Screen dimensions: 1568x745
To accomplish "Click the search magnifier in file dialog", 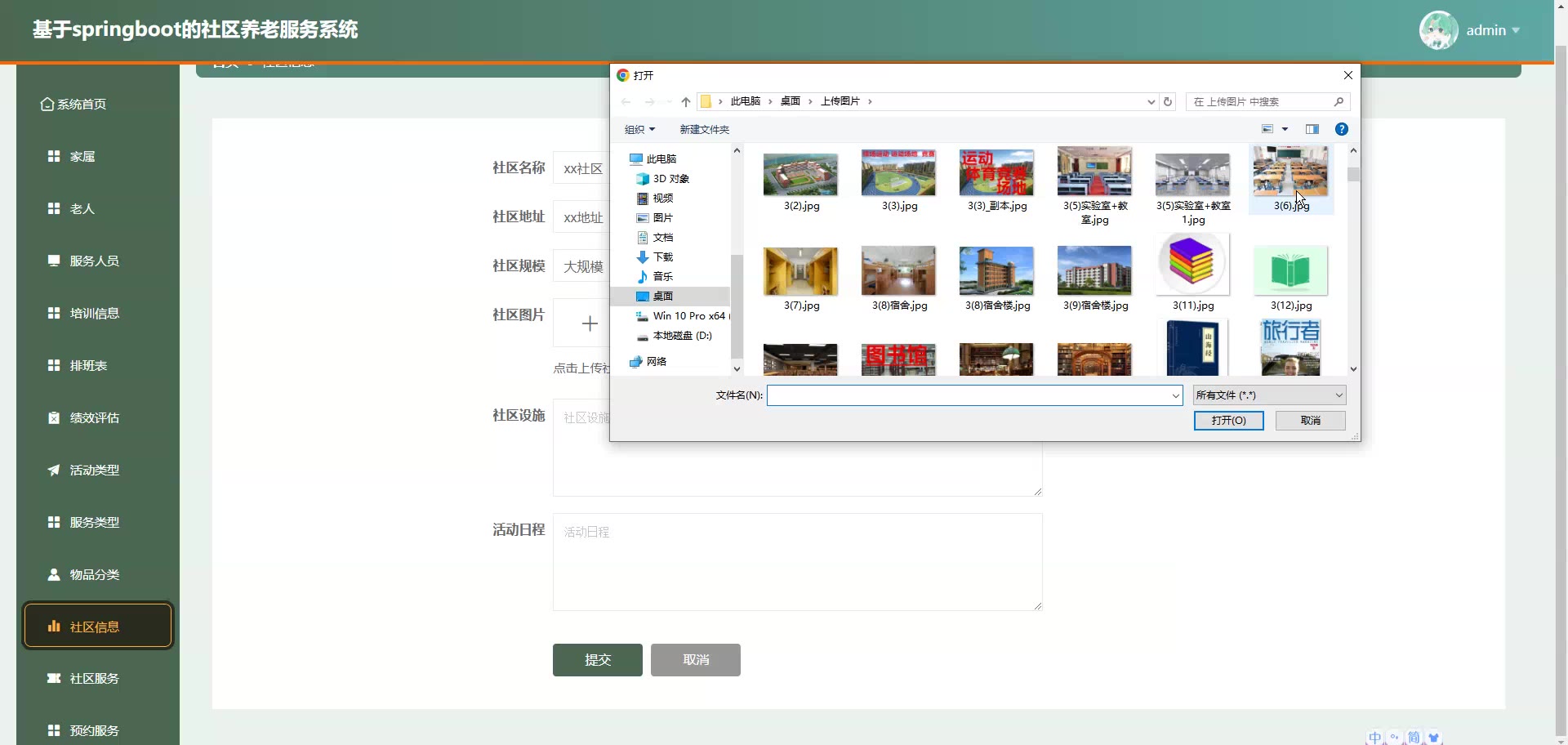I will tap(1339, 102).
